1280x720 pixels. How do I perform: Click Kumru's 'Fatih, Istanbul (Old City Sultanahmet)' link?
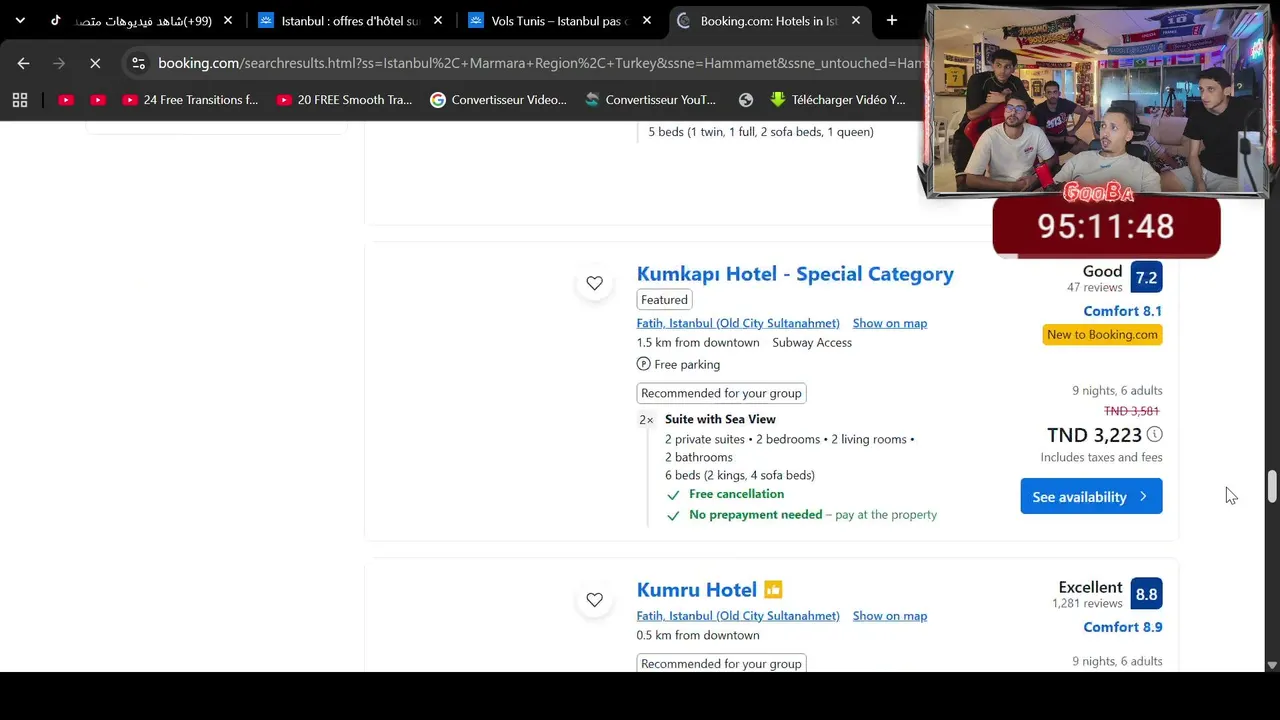point(738,616)
